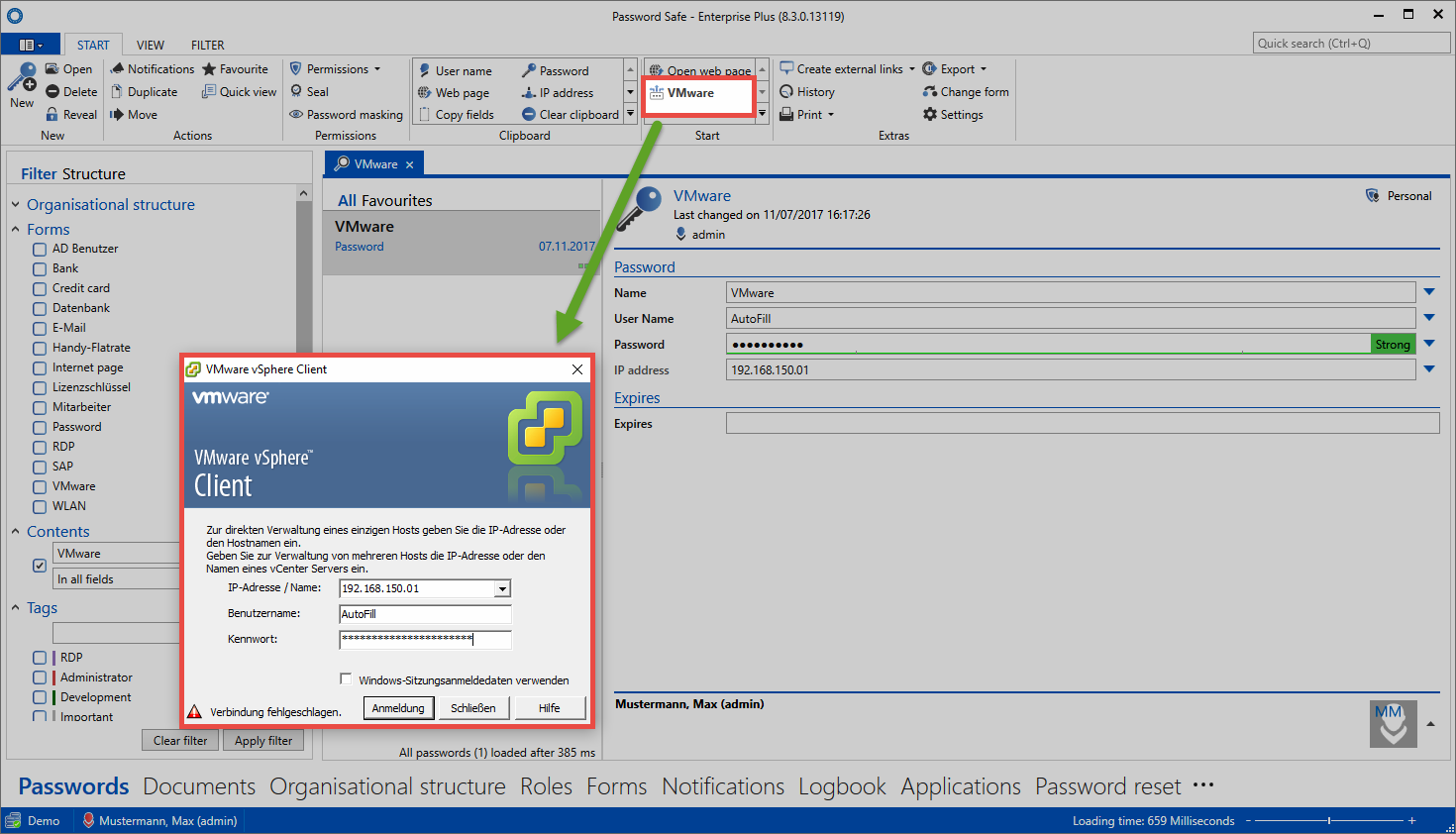The image size is (1456, 834).
Task: Clear clipboard contents
Action: click(571, 115)
